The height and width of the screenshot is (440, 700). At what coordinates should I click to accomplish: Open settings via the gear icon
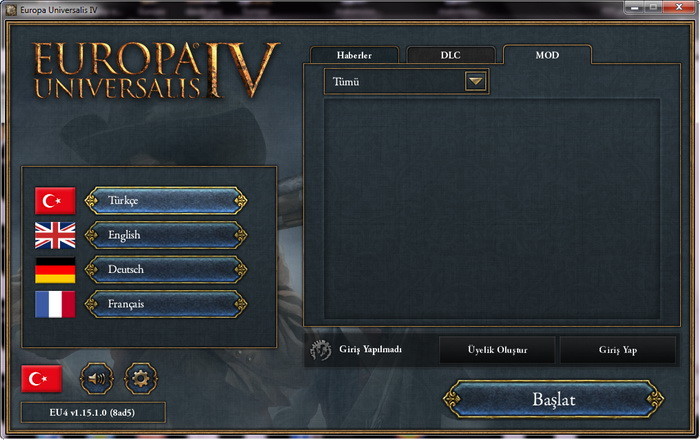pos(141,379)
